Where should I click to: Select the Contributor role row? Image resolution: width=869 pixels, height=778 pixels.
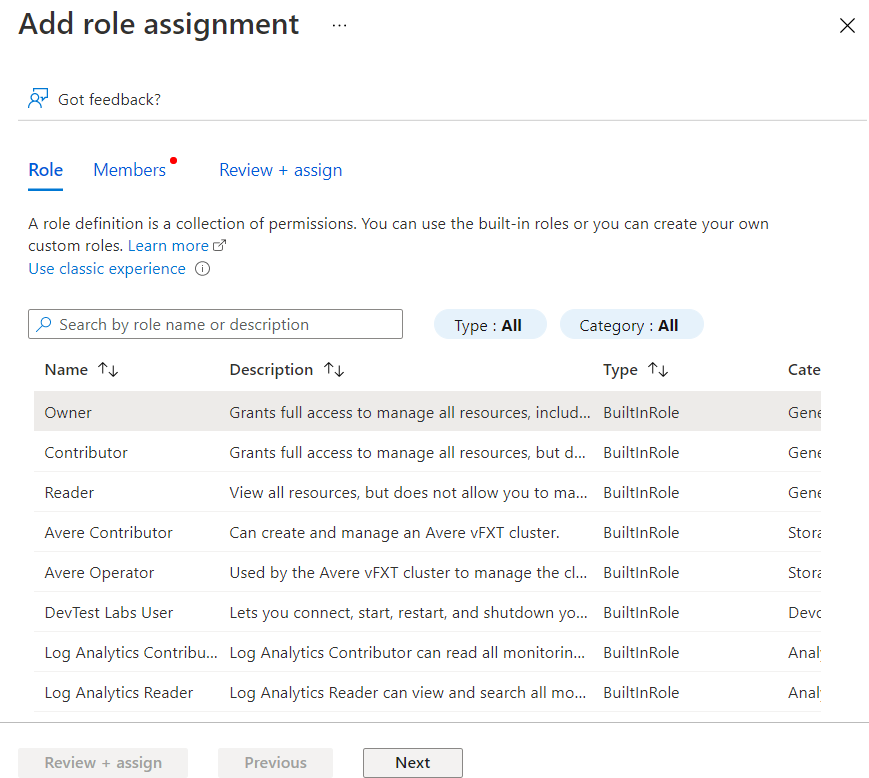pyautogui.click(x=86, y=452)
